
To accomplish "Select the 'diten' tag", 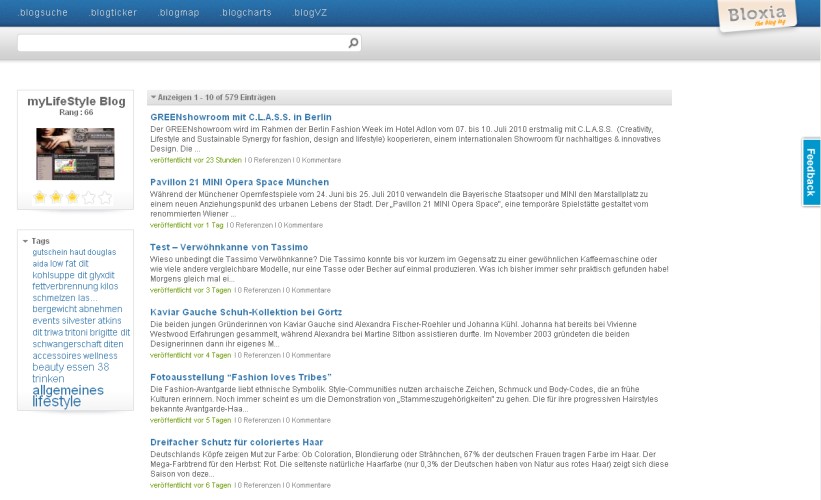I will (x=113, y=344).
